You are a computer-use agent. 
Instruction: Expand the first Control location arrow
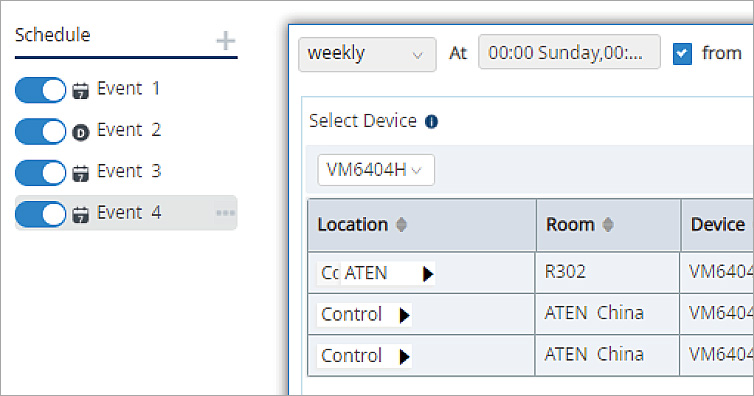pyautogui.click(x=404, y=315)
